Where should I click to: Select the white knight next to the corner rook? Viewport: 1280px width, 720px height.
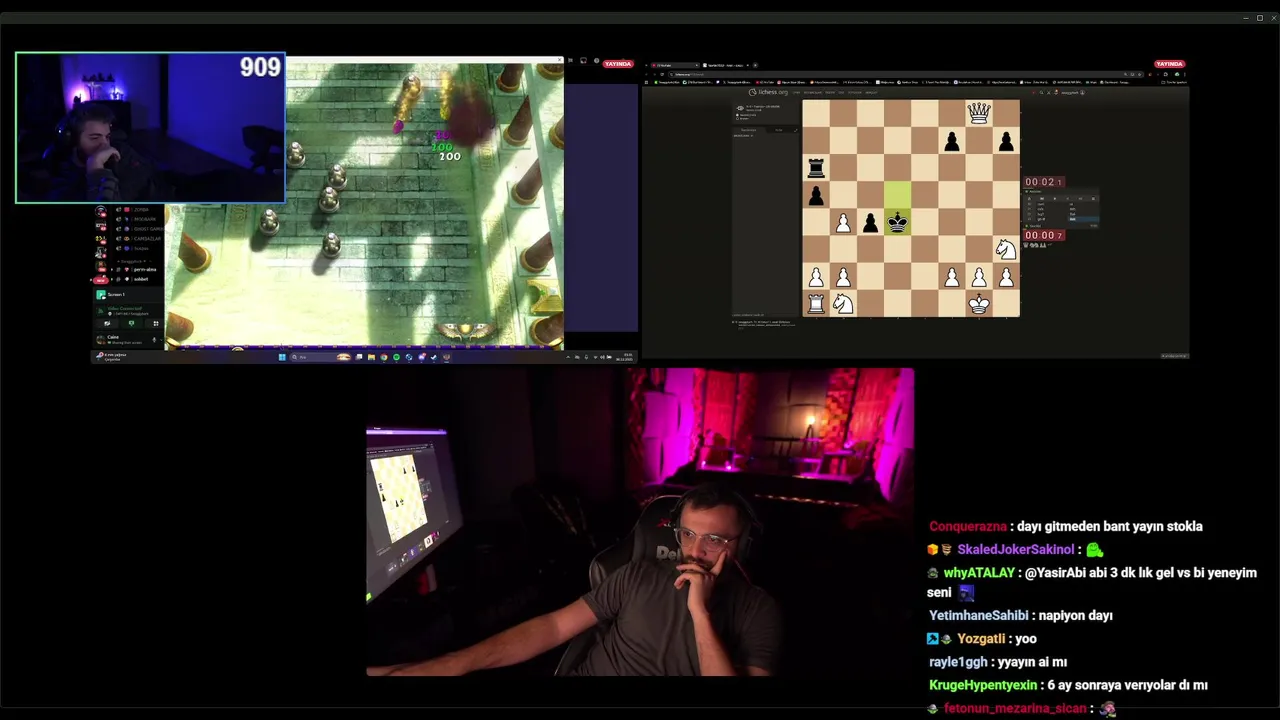click(843, 302)
